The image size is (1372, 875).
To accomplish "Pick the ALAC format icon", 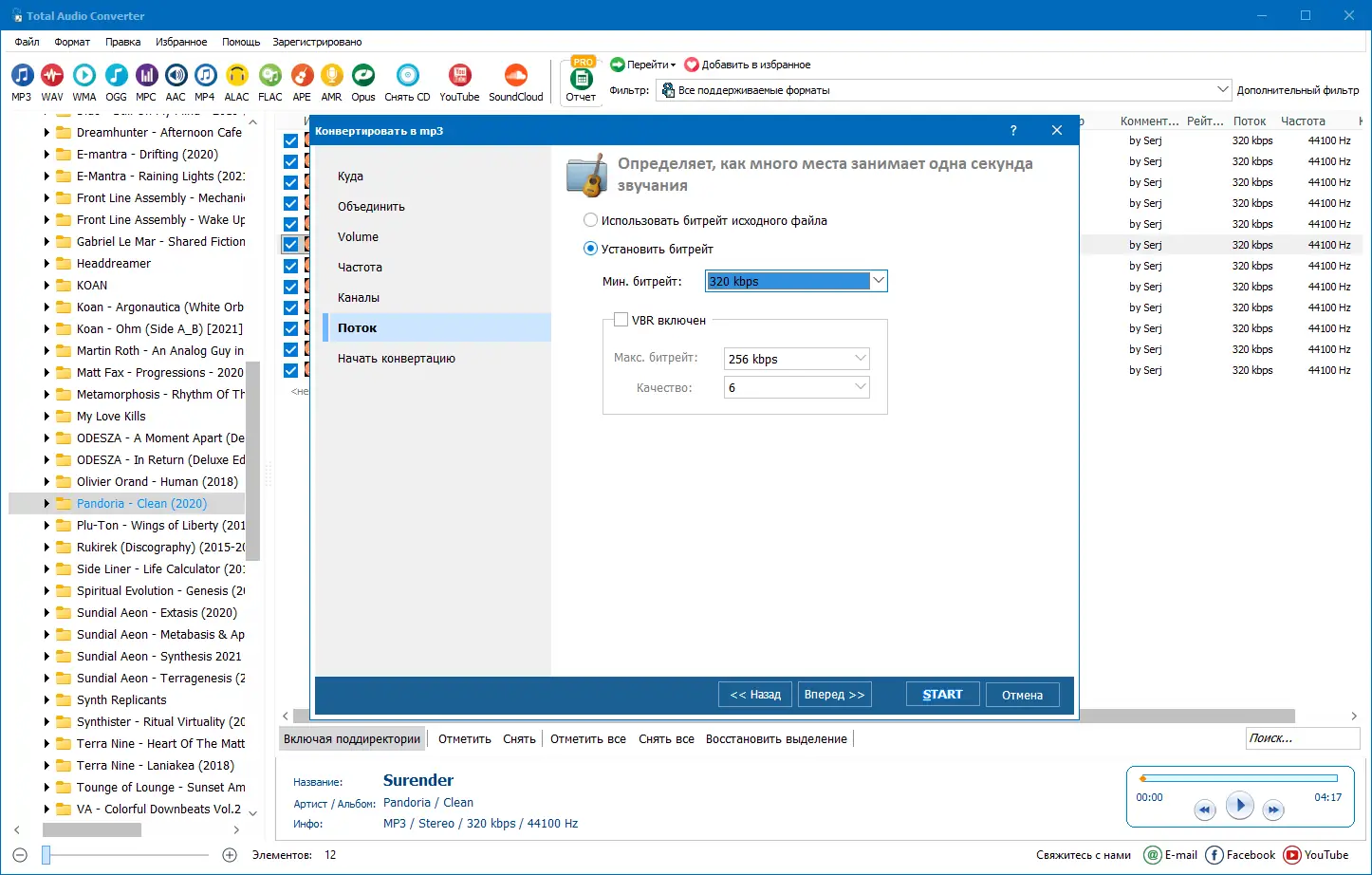I will (x=237, y=76).
